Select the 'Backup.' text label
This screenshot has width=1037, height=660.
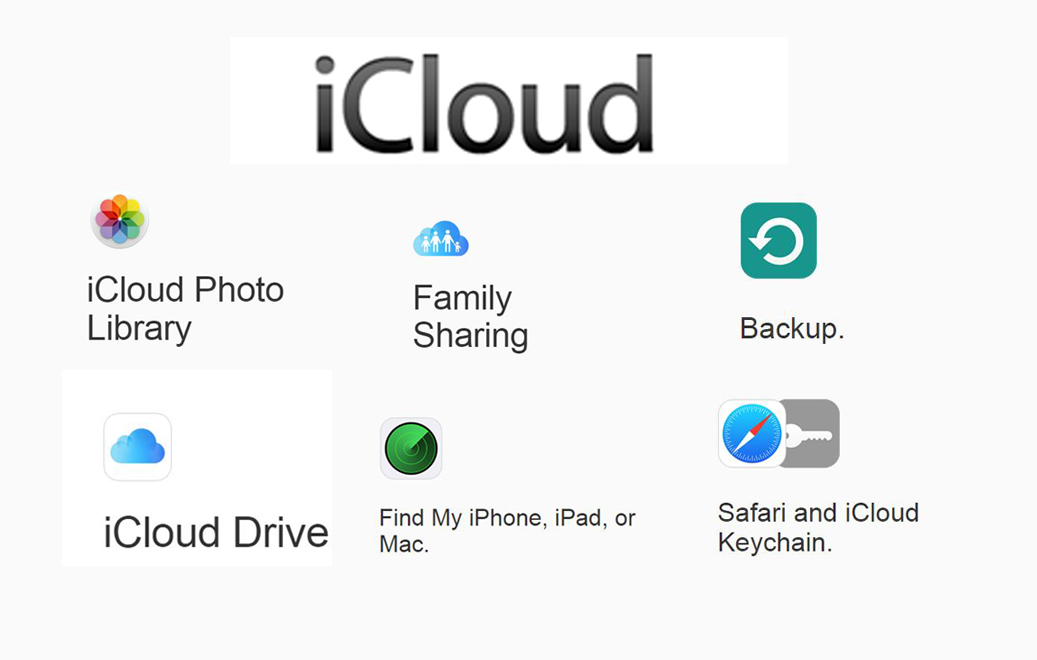(x=792, y=329)
